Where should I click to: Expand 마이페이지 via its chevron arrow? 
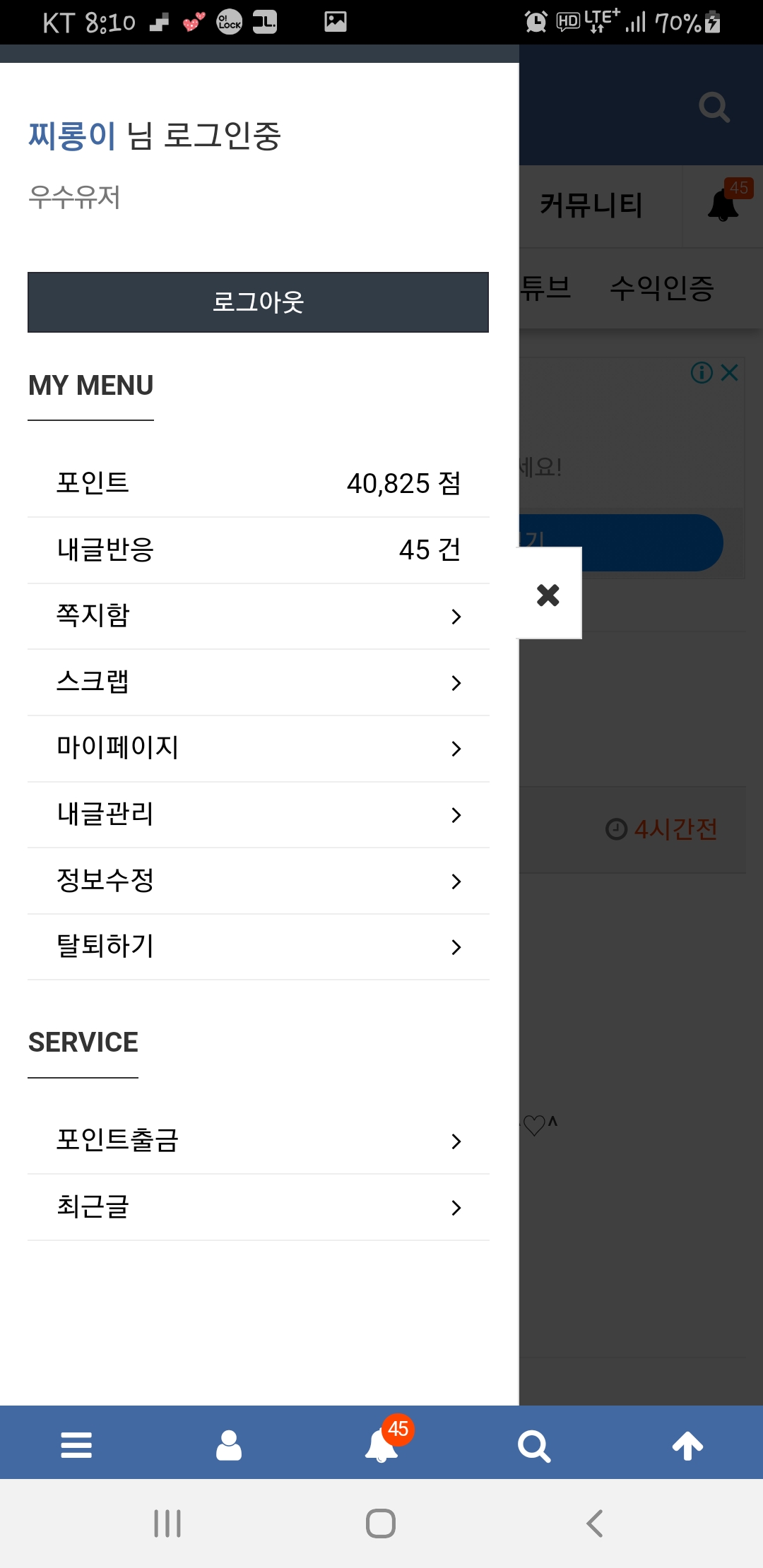pyautogui.click(x=456, y=749)
